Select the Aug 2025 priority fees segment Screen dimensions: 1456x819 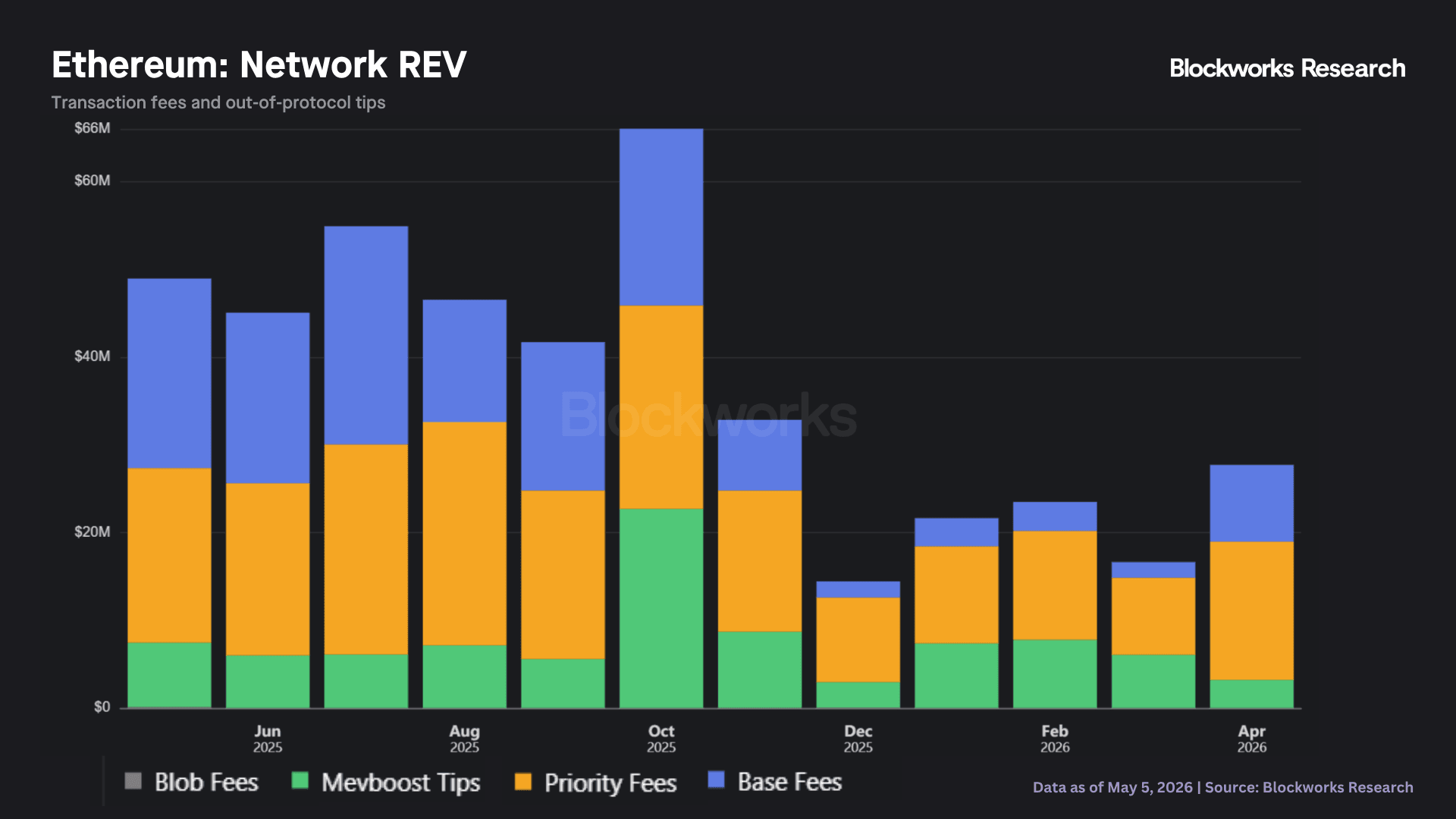click(x=464, y=534)
